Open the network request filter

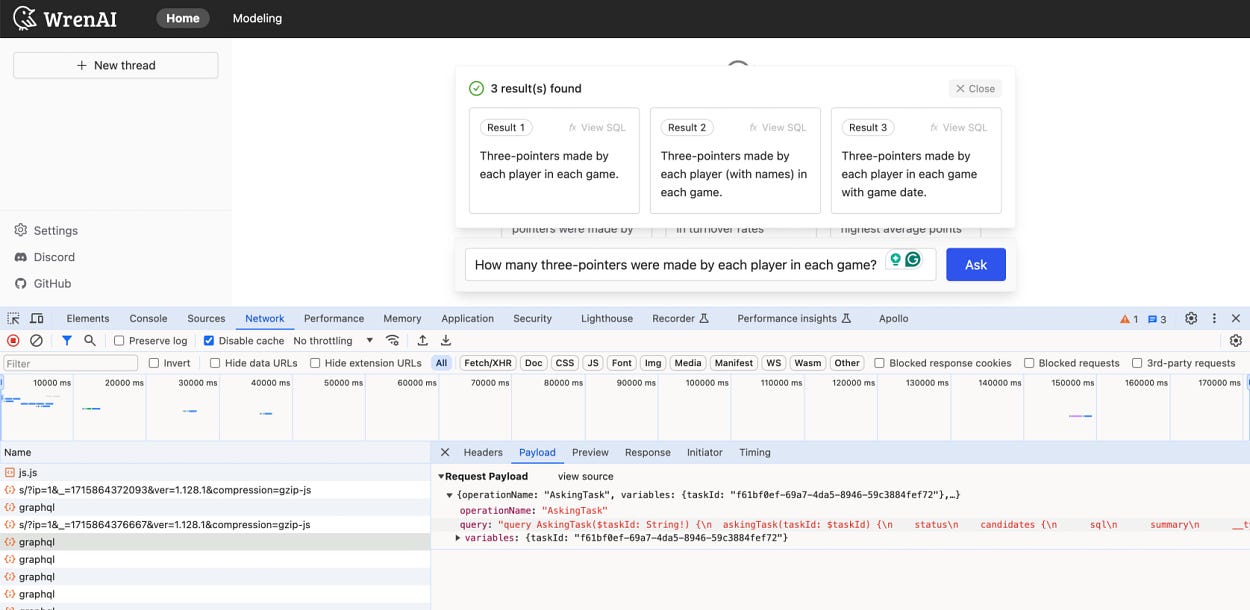coord(66,340)
